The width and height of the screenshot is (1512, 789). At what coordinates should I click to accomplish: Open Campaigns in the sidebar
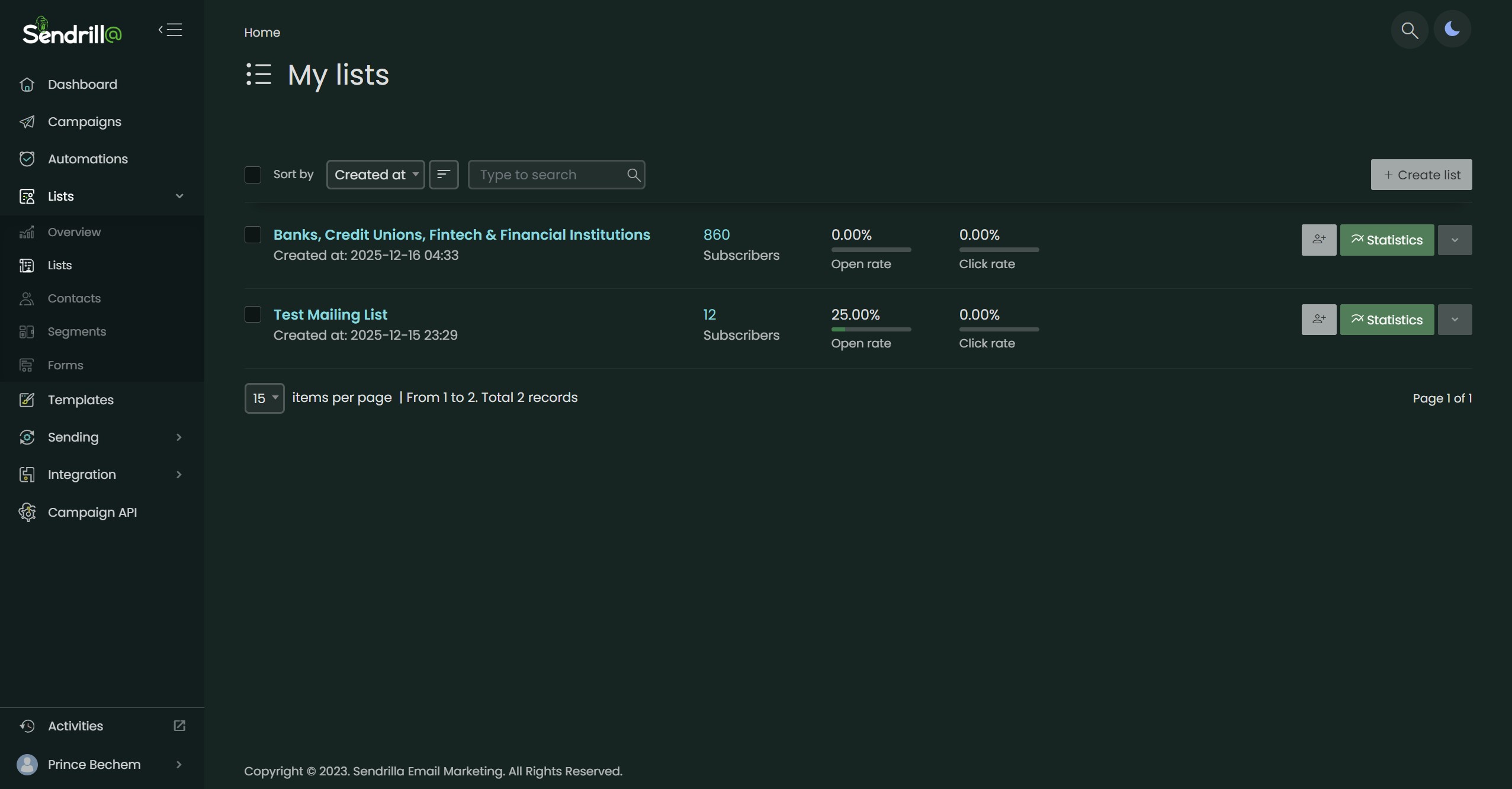84,122
